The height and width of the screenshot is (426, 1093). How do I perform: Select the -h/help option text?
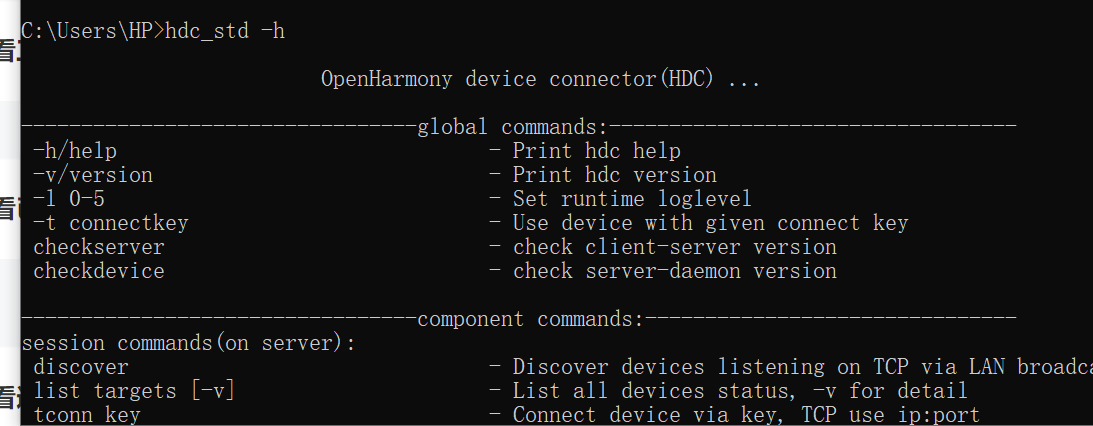(75, 151)
